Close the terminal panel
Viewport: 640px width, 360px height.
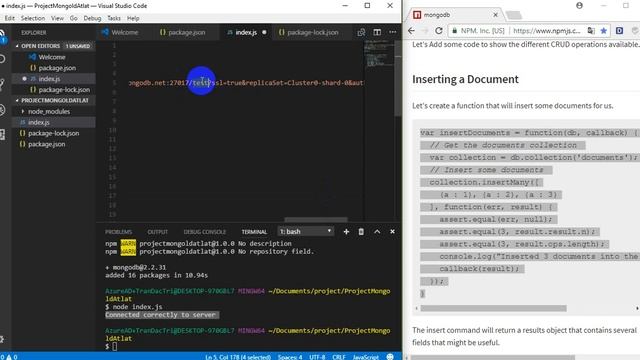(x=392, y=231)
